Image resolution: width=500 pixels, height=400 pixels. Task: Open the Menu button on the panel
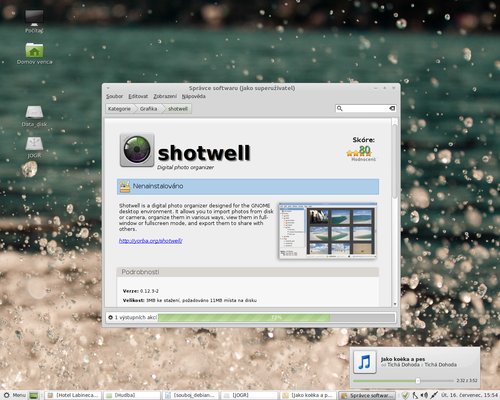click(15, 395)
